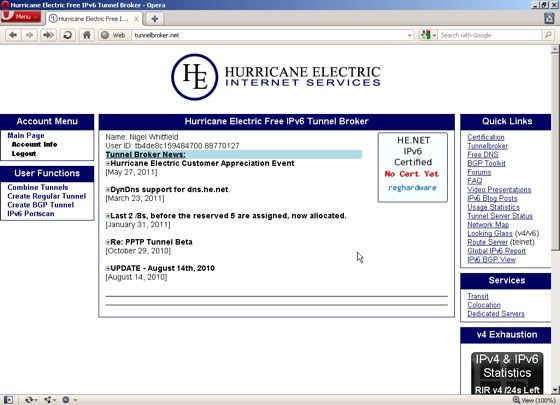Open Route Server link
Viewport: 560px width, 405px height.
(x=487, y=242)
